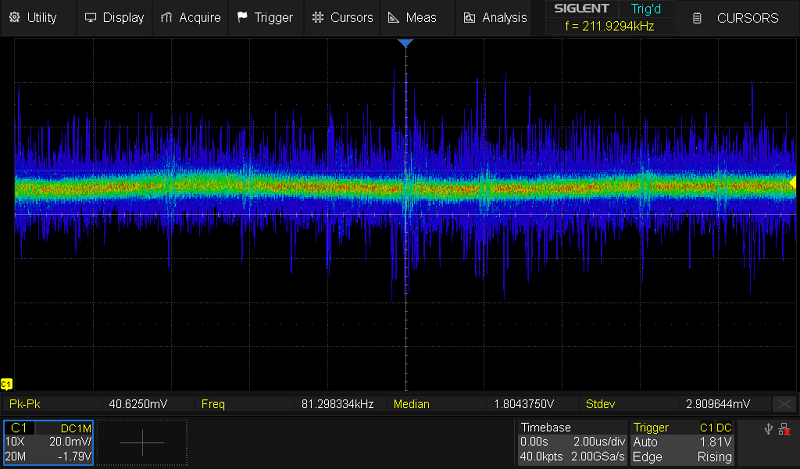Open the Acquire menu
800x469 pixels.
click(x=191, y=17)
